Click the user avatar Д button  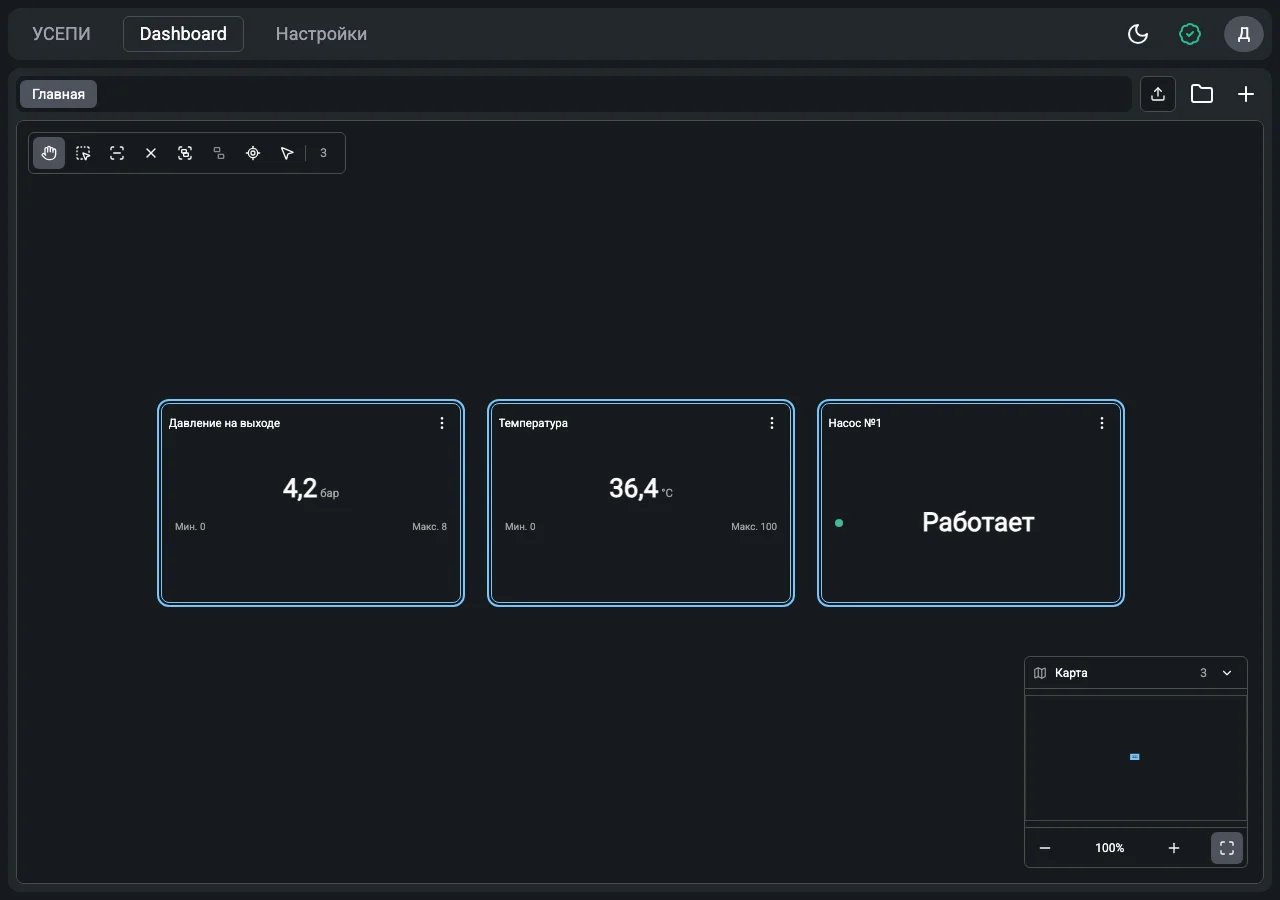[x=1244, y=34]
